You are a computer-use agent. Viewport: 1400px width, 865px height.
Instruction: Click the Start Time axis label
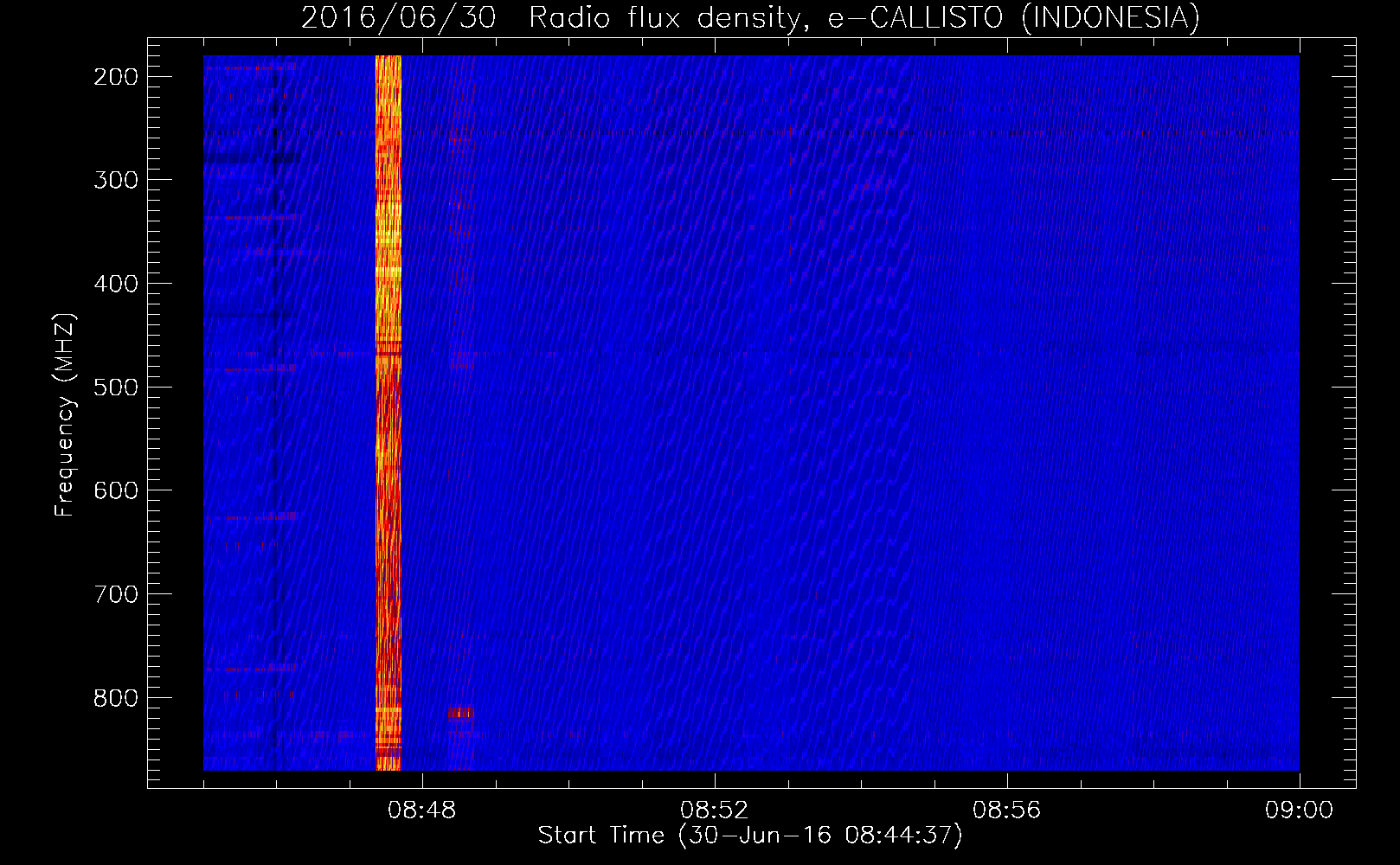[x=750, y=836]
